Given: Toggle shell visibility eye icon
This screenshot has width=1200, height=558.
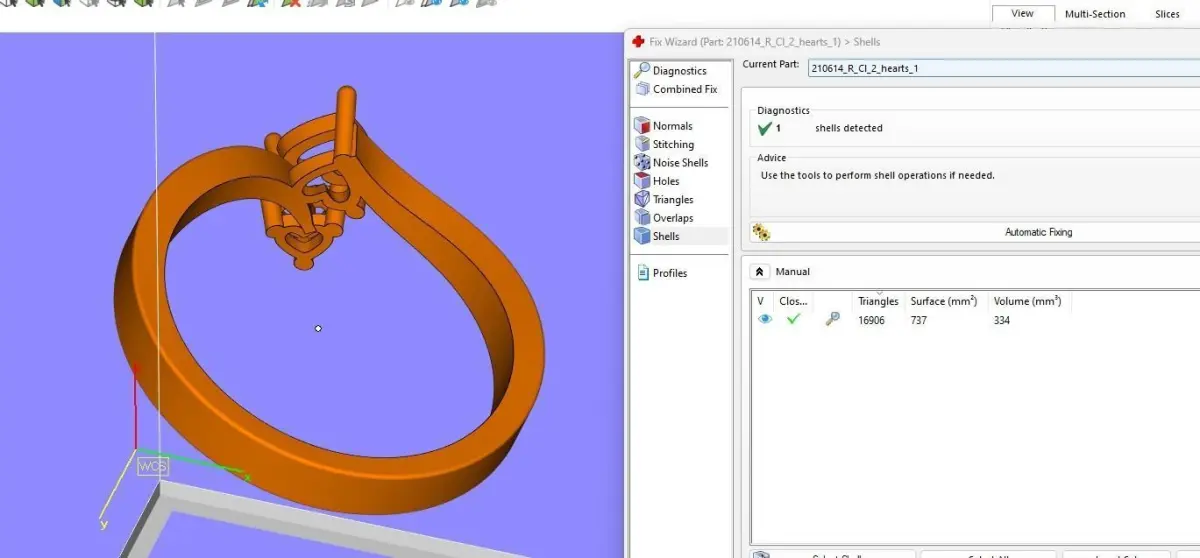Looking at the screenshot, I should (x=765, y=320).
